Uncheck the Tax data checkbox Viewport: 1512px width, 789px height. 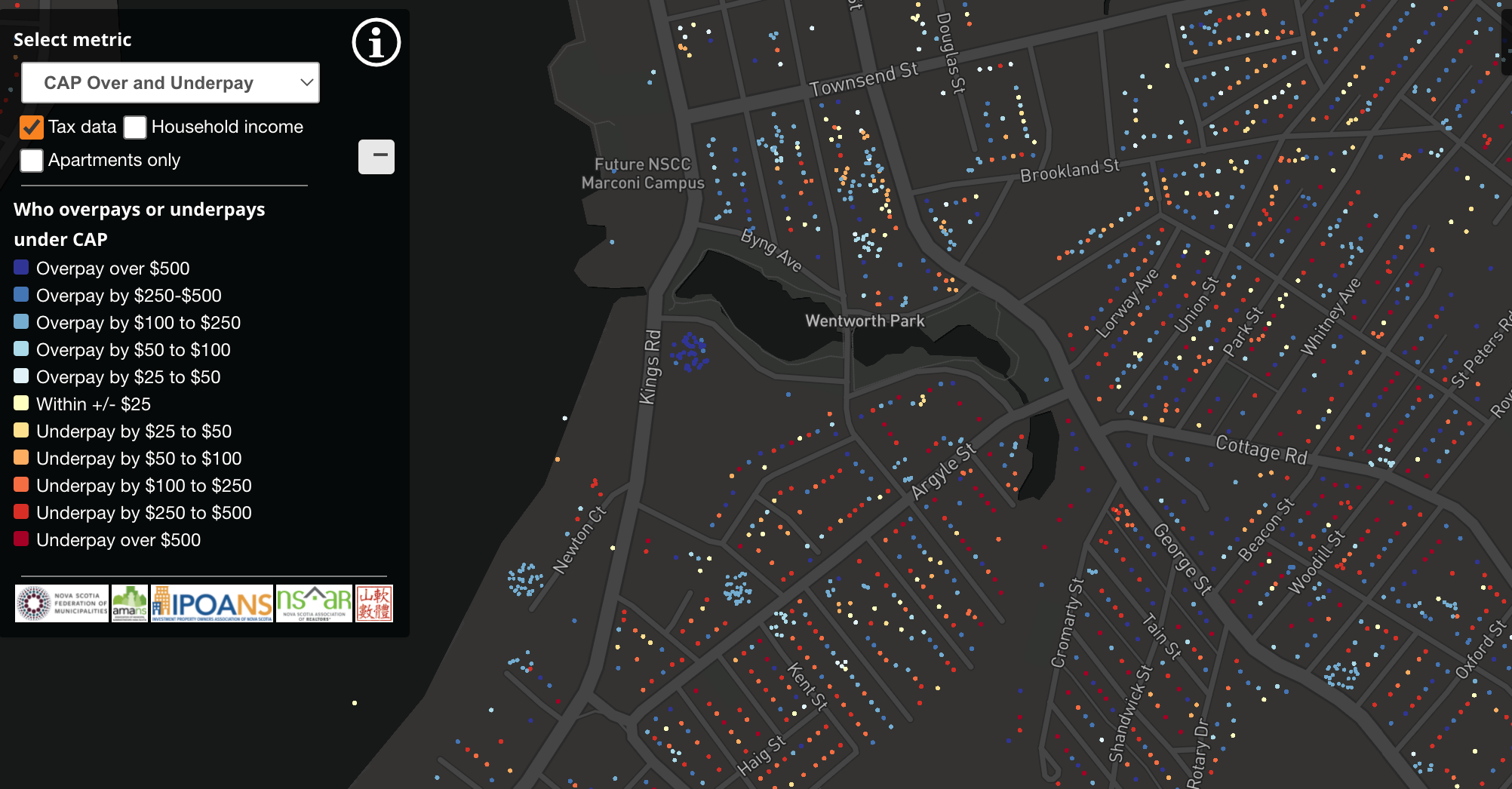[31, 127]
